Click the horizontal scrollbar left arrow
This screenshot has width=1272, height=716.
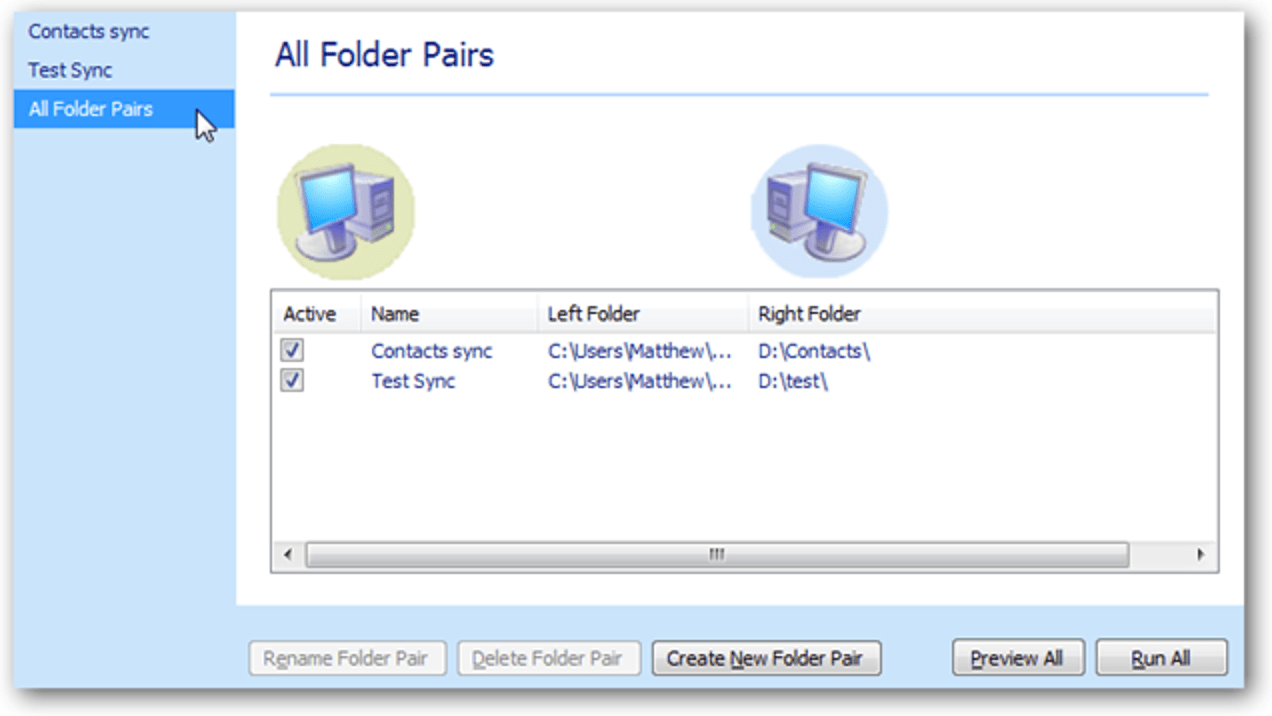tap(287, 554)
